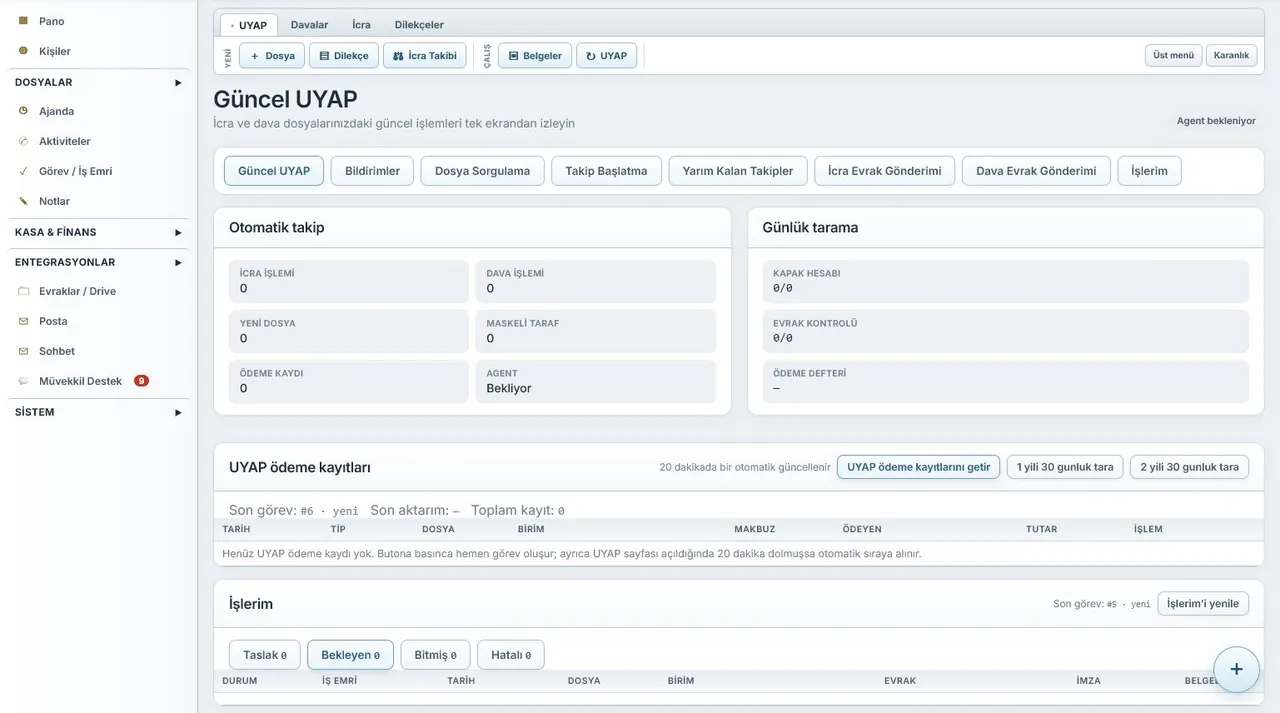Filter İşlerim by Bitmiş
Viewport: 1280px width, 713px height.
435,655
